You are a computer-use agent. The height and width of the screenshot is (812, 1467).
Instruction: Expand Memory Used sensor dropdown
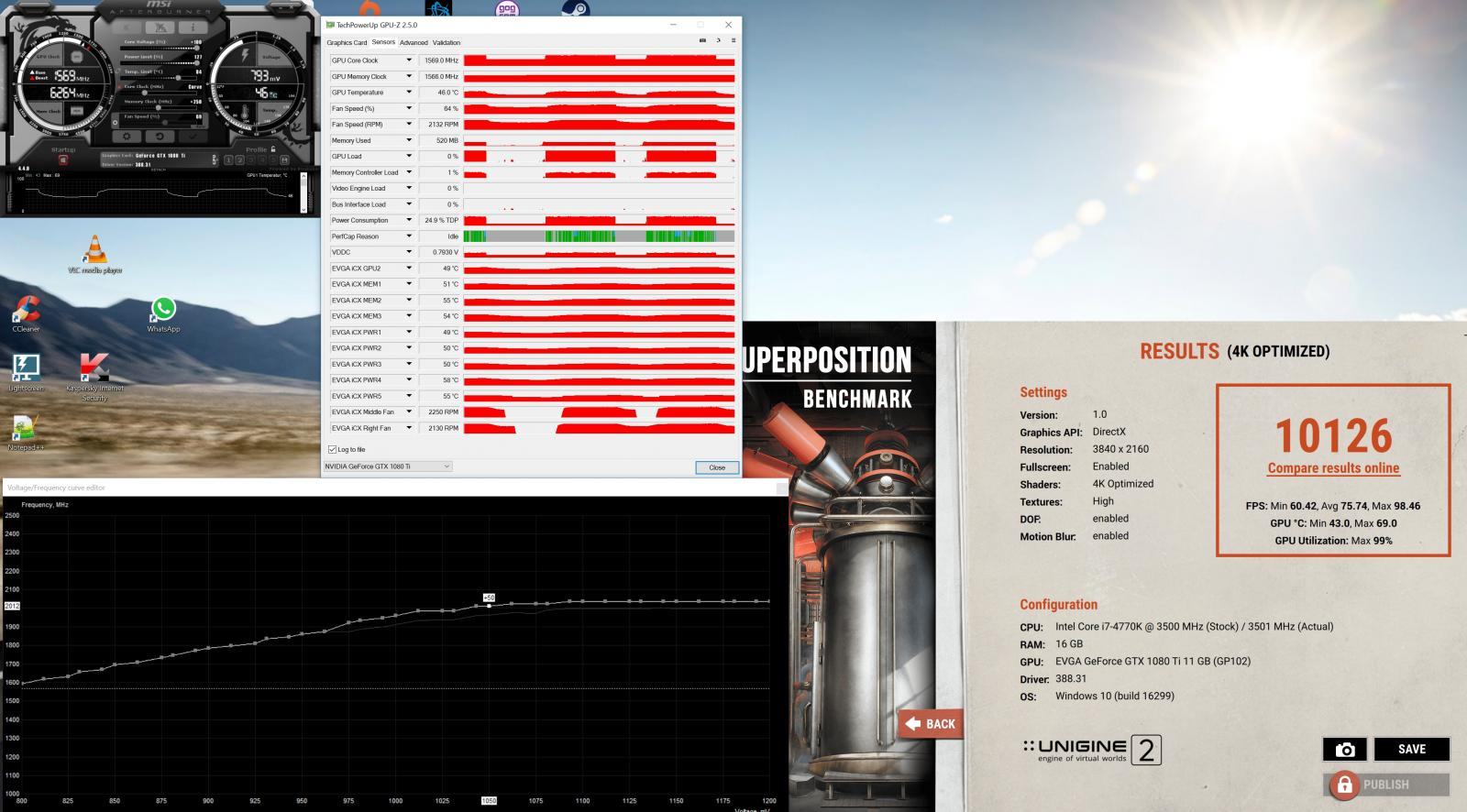coord(409,140)
